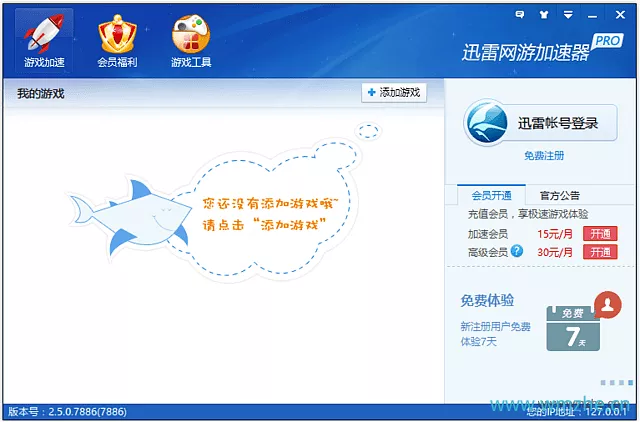Click the 新注册用户免费体验7天 text
The height and width of the screenshot is (422, 640).
click(495, 334)
